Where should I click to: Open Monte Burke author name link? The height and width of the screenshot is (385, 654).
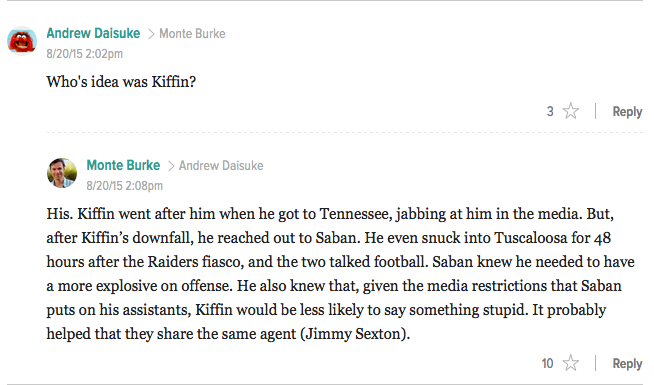[x=123, y=165]
